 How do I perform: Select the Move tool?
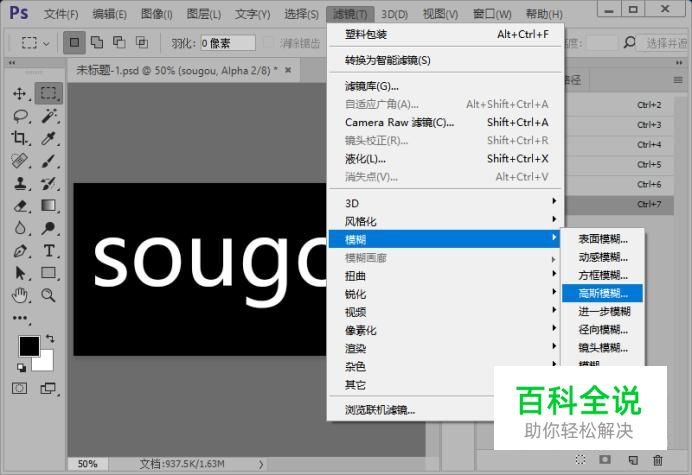tap(19, 94)
